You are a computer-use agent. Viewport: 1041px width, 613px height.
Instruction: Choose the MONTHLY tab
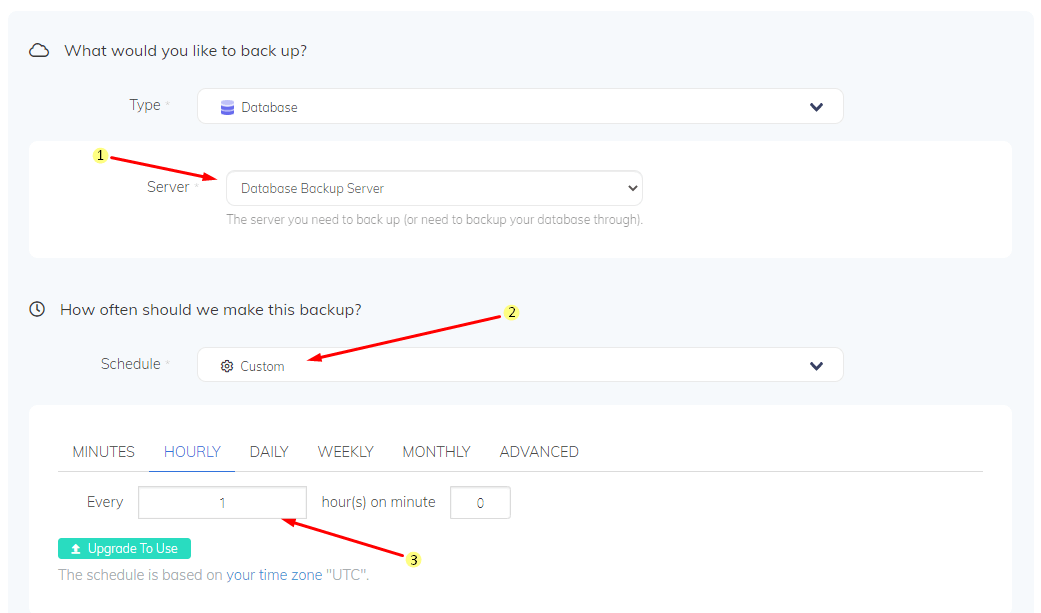[x=436, y=452]
